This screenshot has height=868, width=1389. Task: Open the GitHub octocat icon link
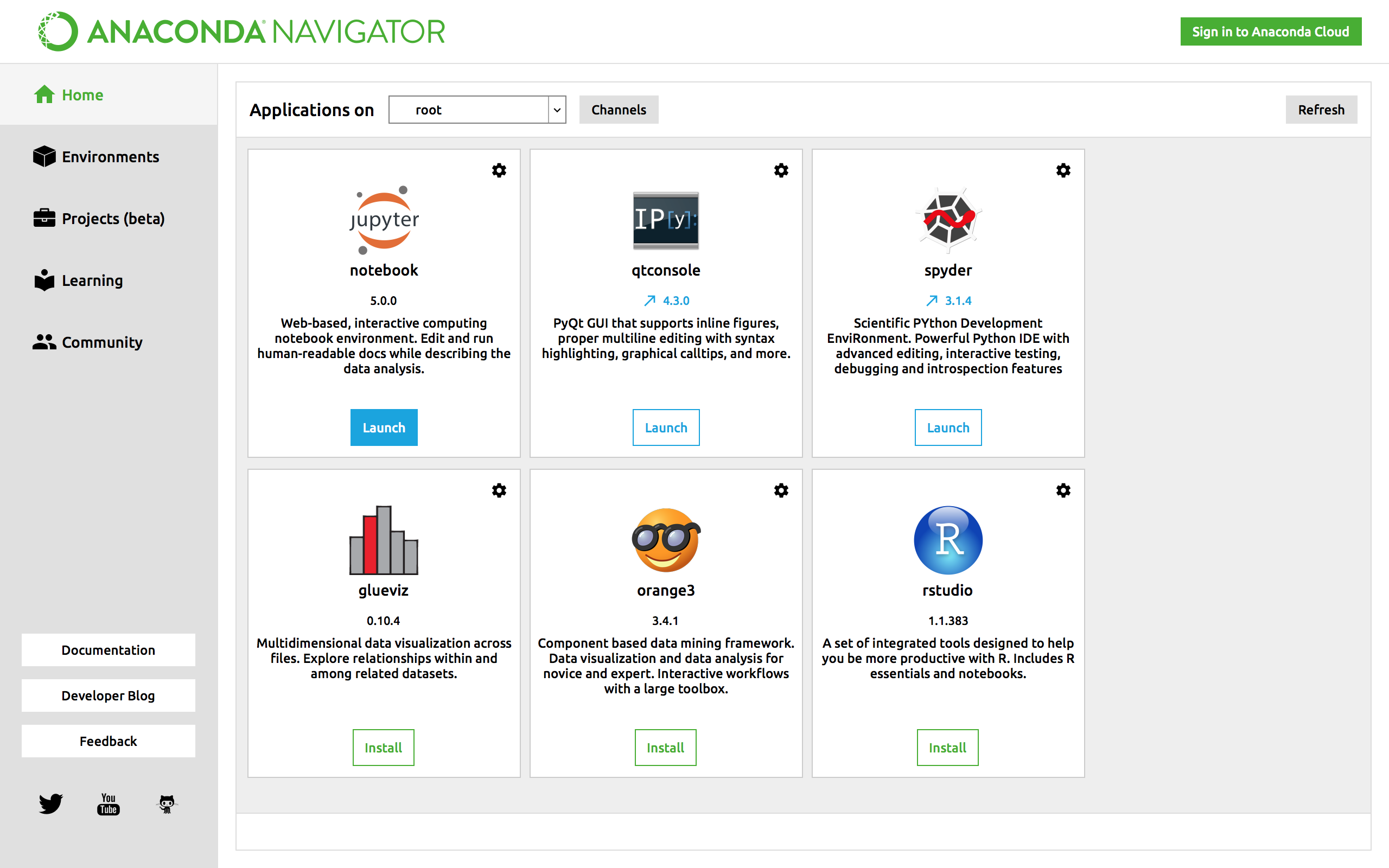(x=167, y=803)
